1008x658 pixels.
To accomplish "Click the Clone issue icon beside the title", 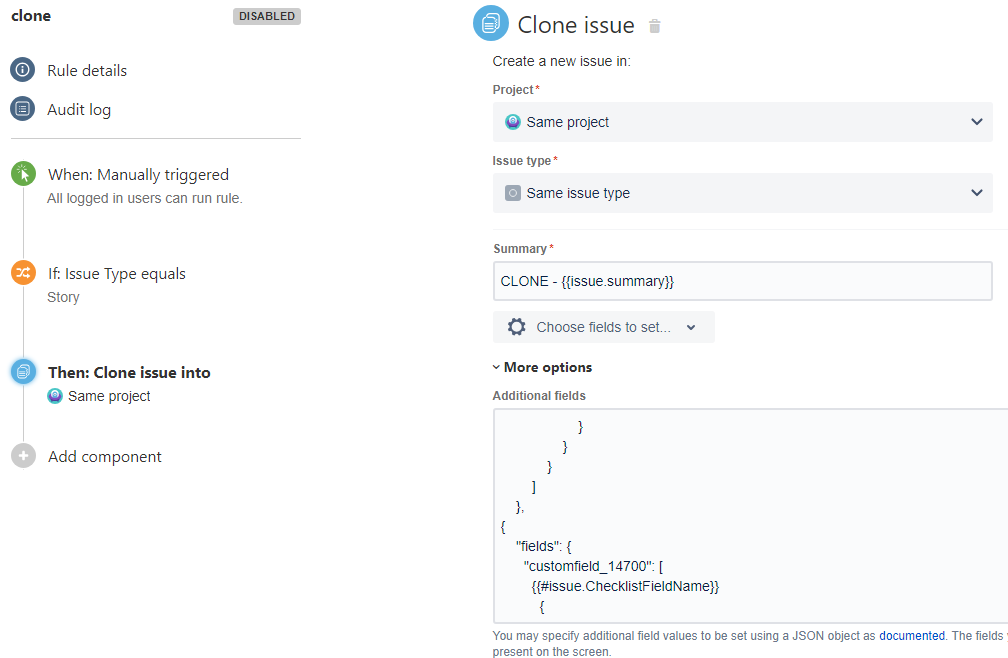I will pyautogui.click(x=490, y=22).
